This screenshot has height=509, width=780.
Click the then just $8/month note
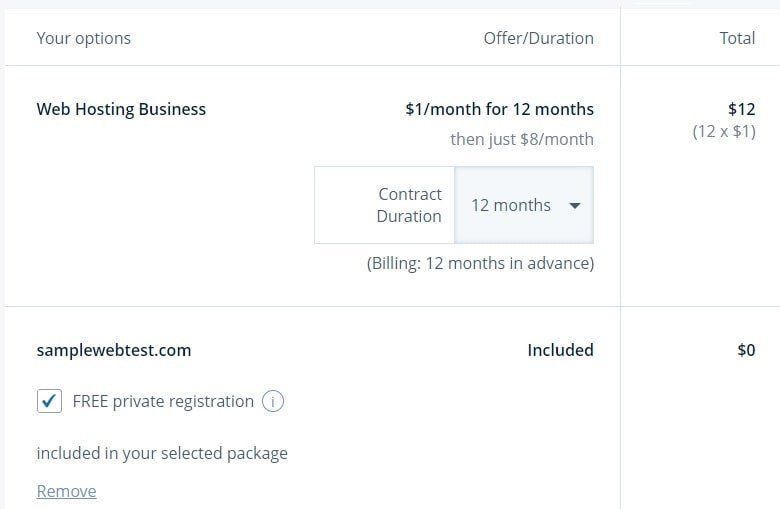[522, 139]
